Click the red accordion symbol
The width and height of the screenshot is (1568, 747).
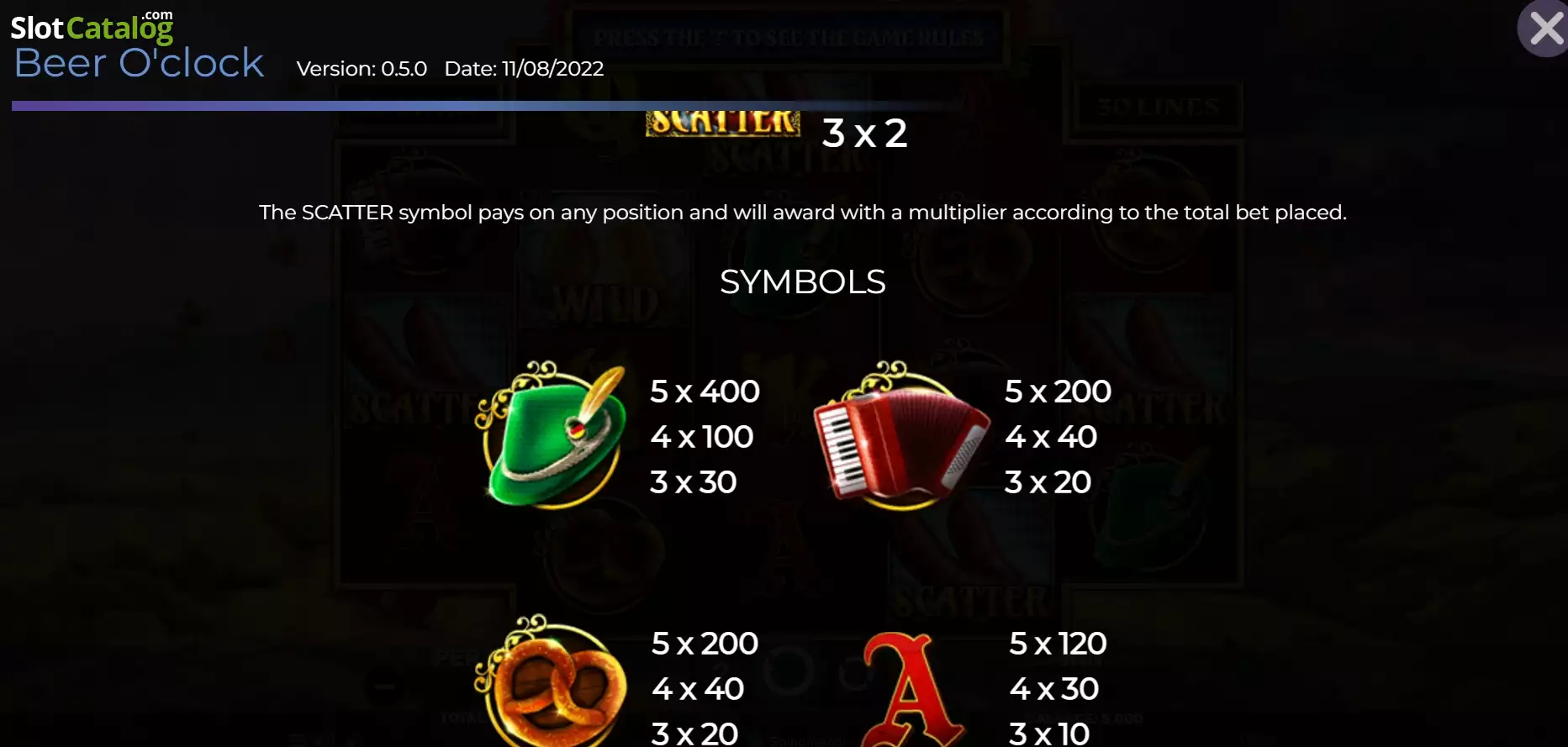tap(900, 435)
